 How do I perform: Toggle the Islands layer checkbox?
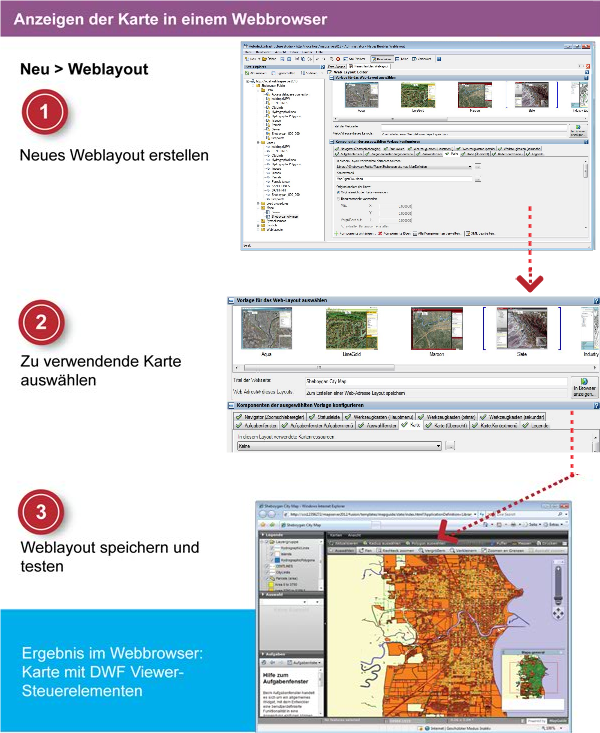click(x=272, y=554)
